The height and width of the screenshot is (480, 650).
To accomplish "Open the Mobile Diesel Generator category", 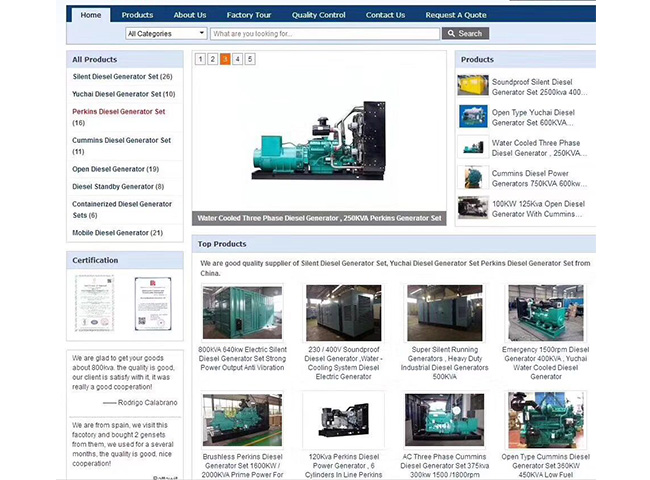I will click(117, 232).
